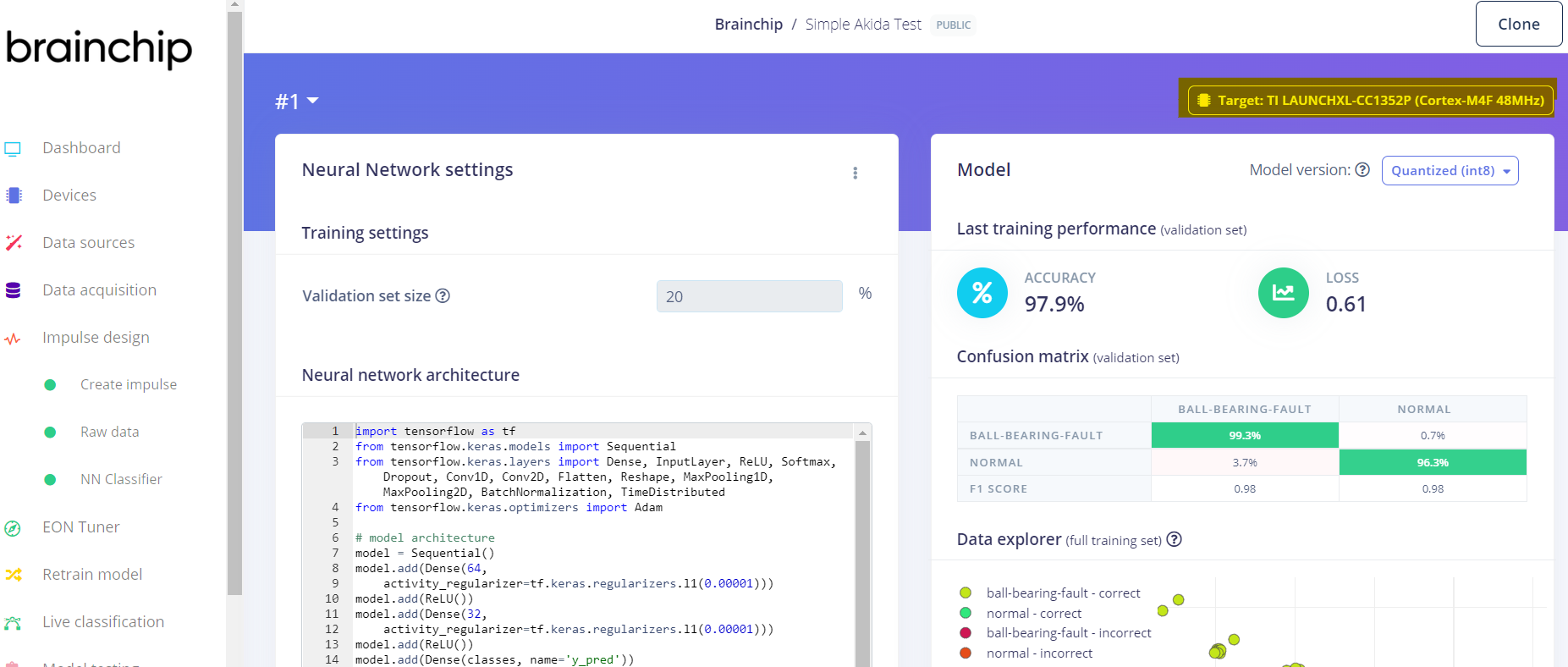This screenshot has width=1568, height=667.
Task: Open Data sources page
Action: [x=89, y=243]
